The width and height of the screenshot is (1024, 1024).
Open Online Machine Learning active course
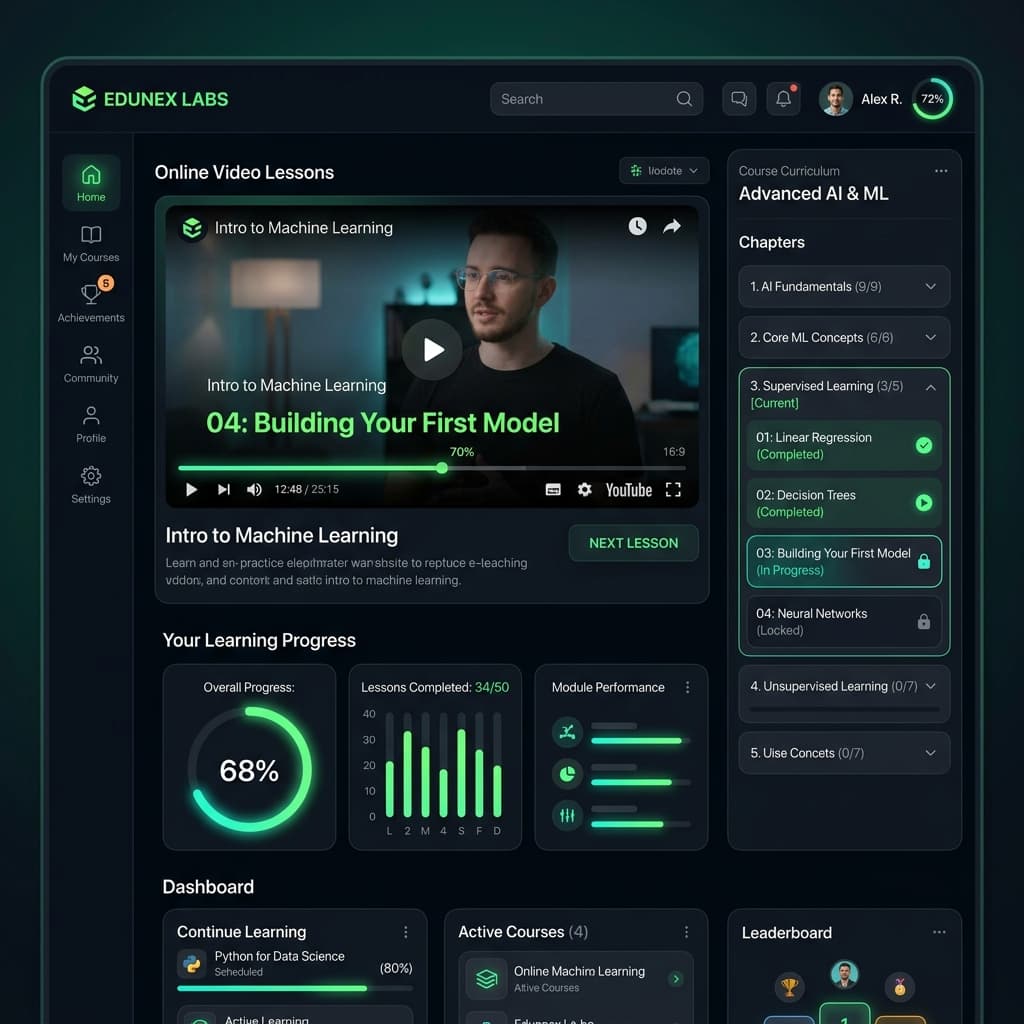(575, 978)
